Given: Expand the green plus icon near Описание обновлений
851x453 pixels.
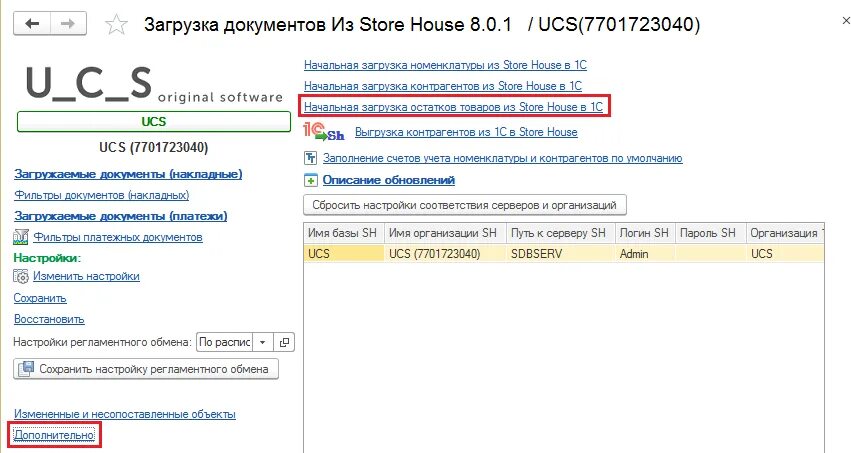Looking at the screenshot, I should point(310,180).
